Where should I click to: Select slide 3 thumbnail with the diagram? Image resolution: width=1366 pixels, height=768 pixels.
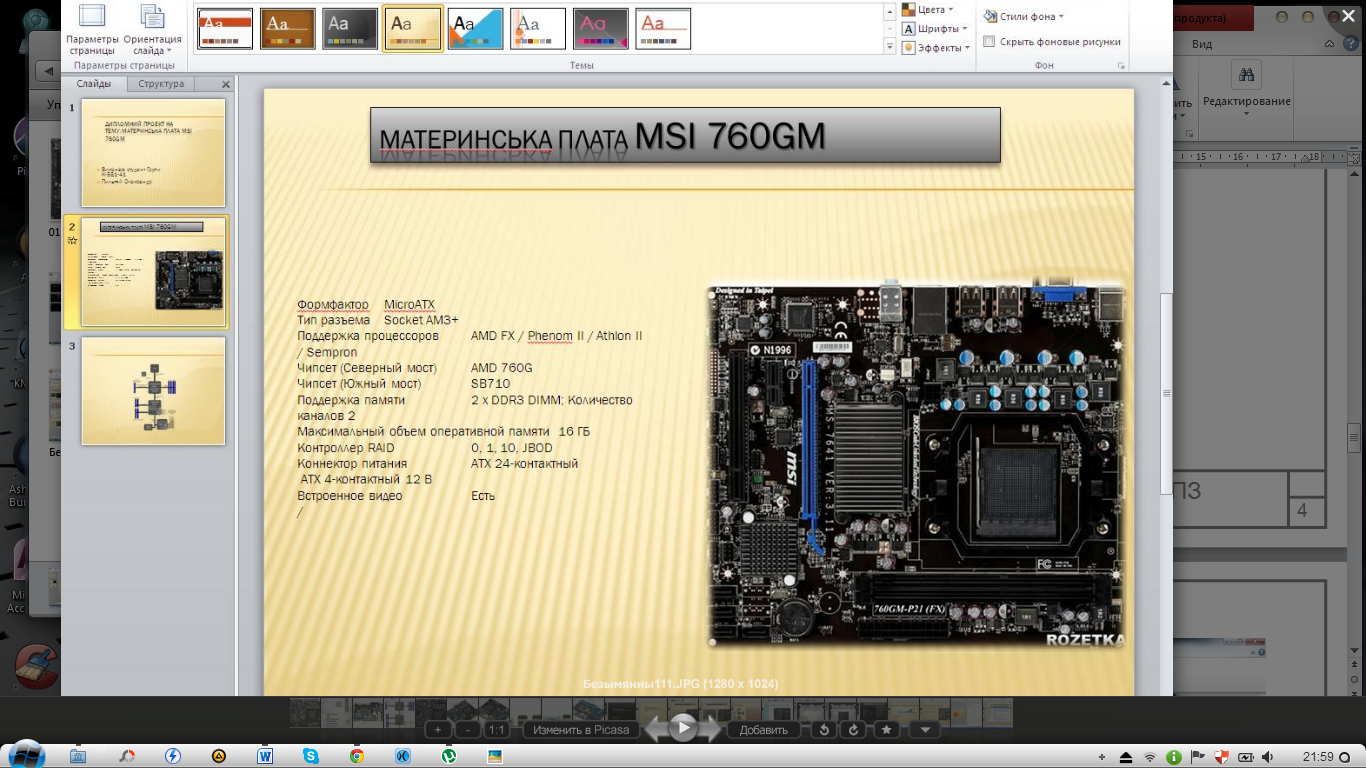point(153,391)
